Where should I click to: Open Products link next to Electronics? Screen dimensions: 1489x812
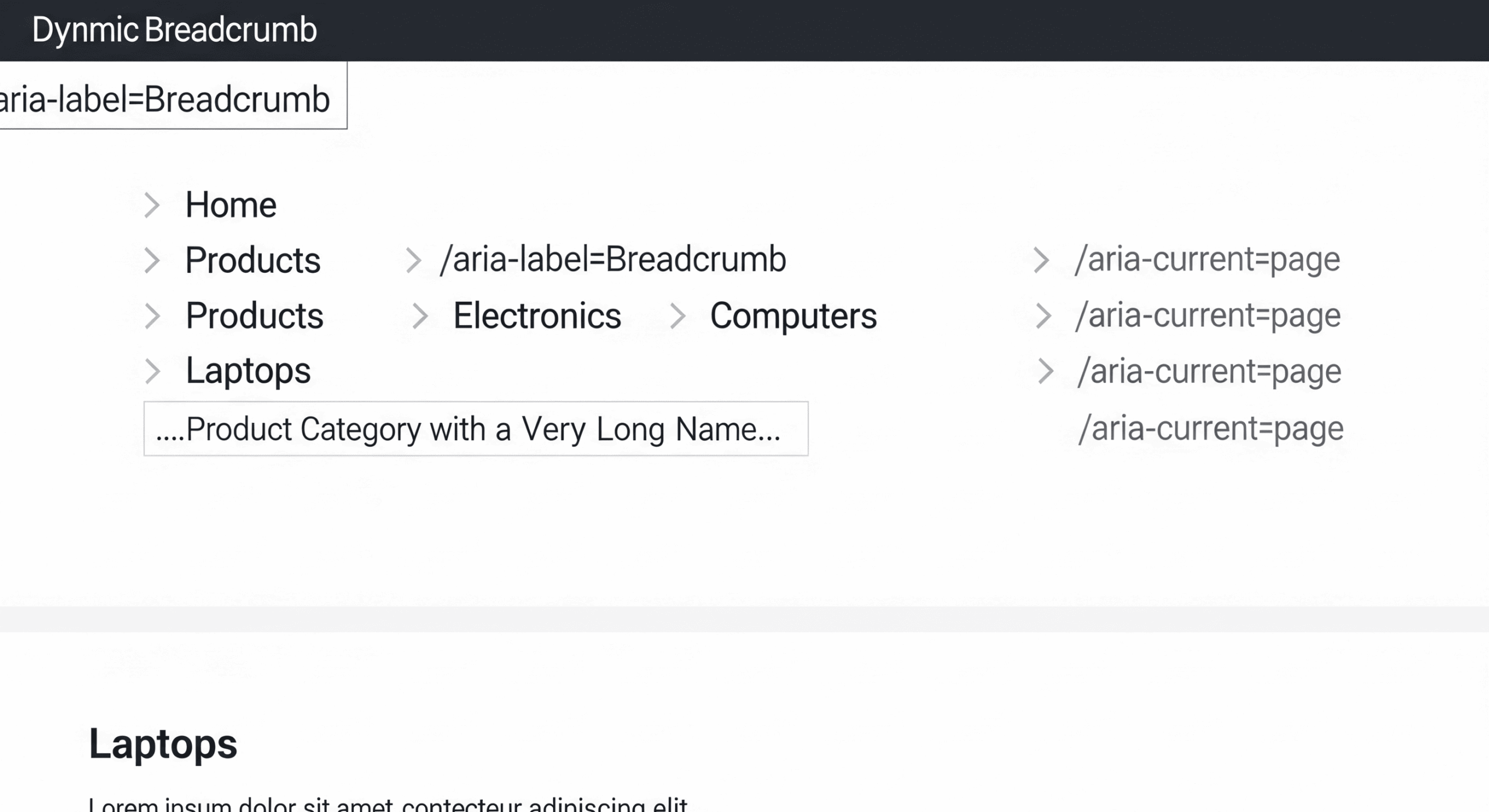254,316
